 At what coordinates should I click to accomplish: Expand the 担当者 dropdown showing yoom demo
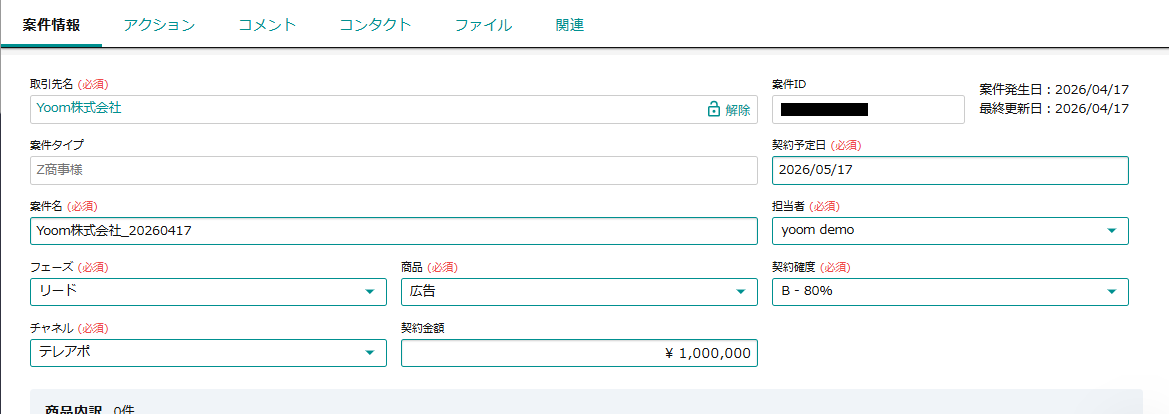950,231
